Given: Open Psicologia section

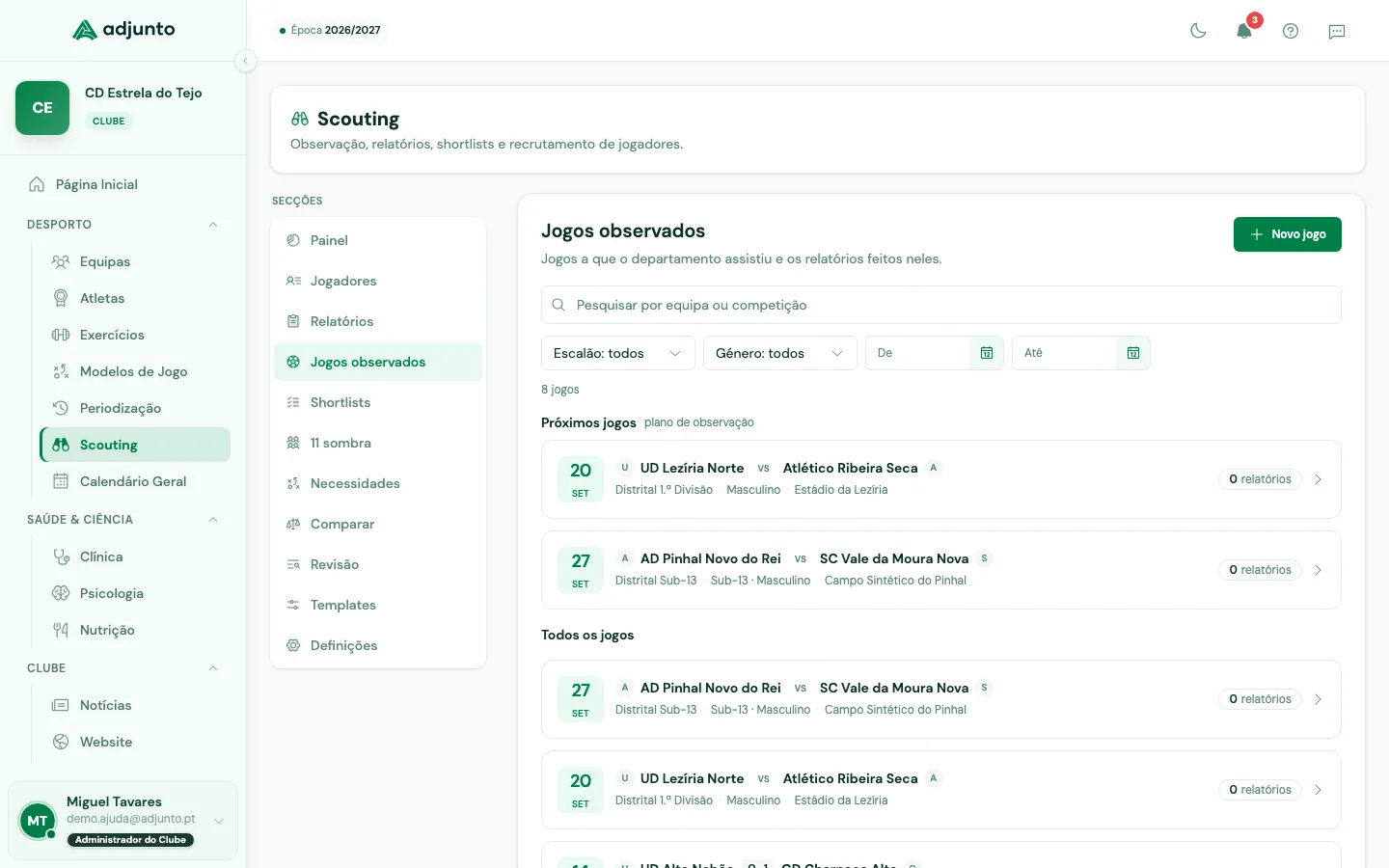Looking at the screenshot, I should coord(135,593).
